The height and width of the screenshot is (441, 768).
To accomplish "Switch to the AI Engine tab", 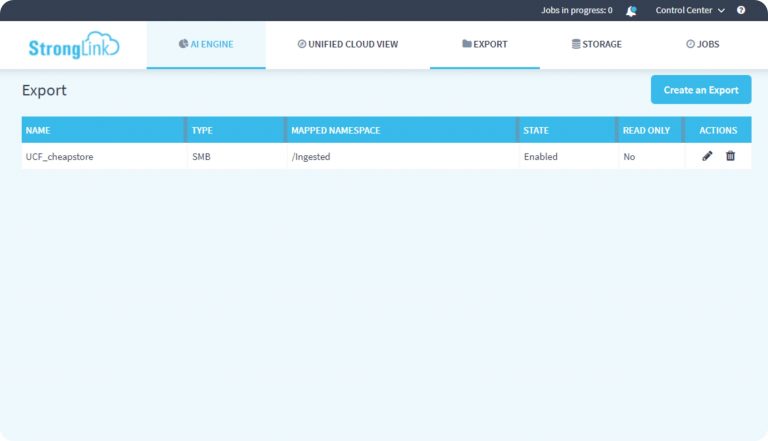I will click(206, 44).
